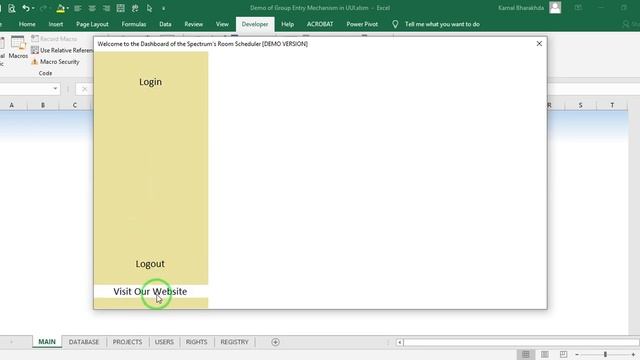This screenshot has width=640, height=360.
Task: Switch to Page Break Preview icon
Action: point(563,354)
